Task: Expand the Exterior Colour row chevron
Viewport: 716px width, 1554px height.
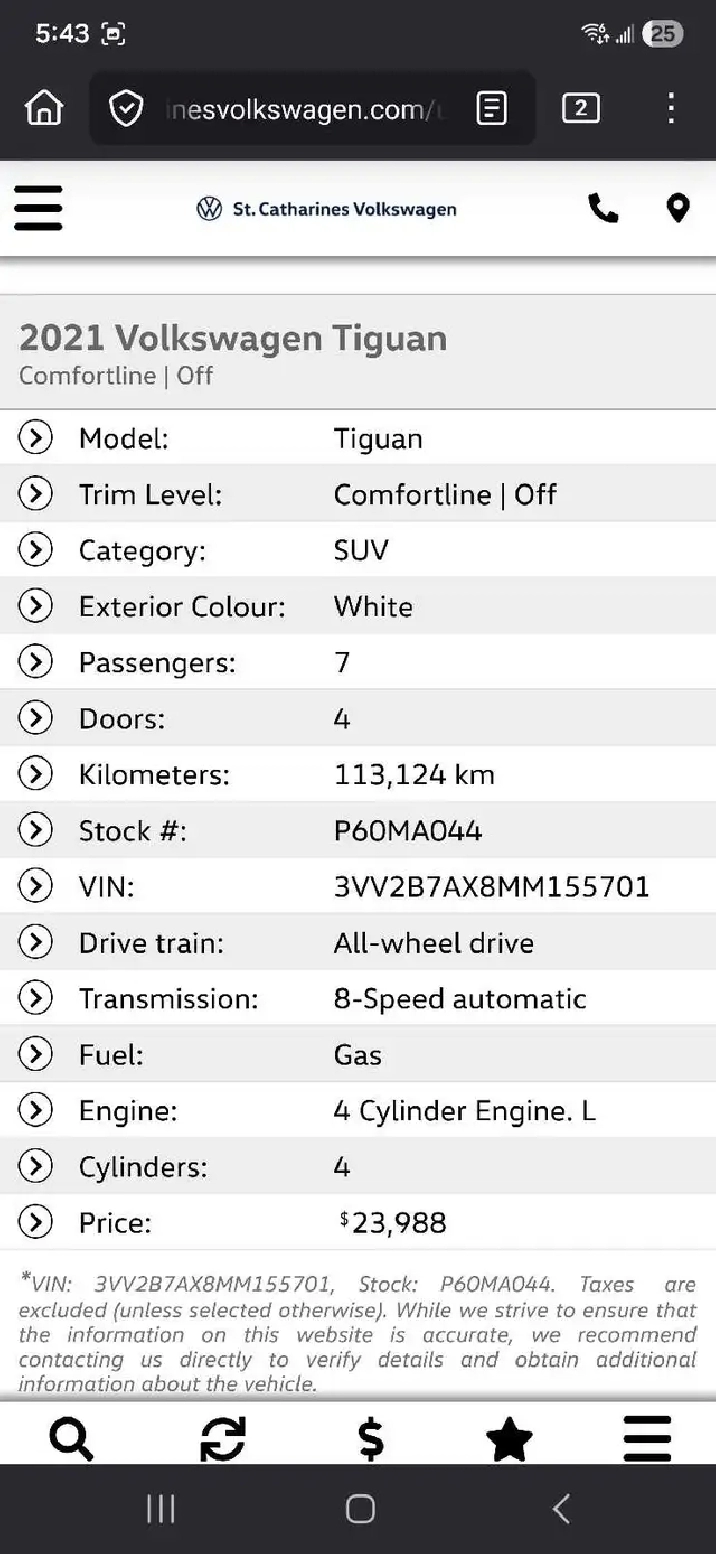Action: [35, 606]
